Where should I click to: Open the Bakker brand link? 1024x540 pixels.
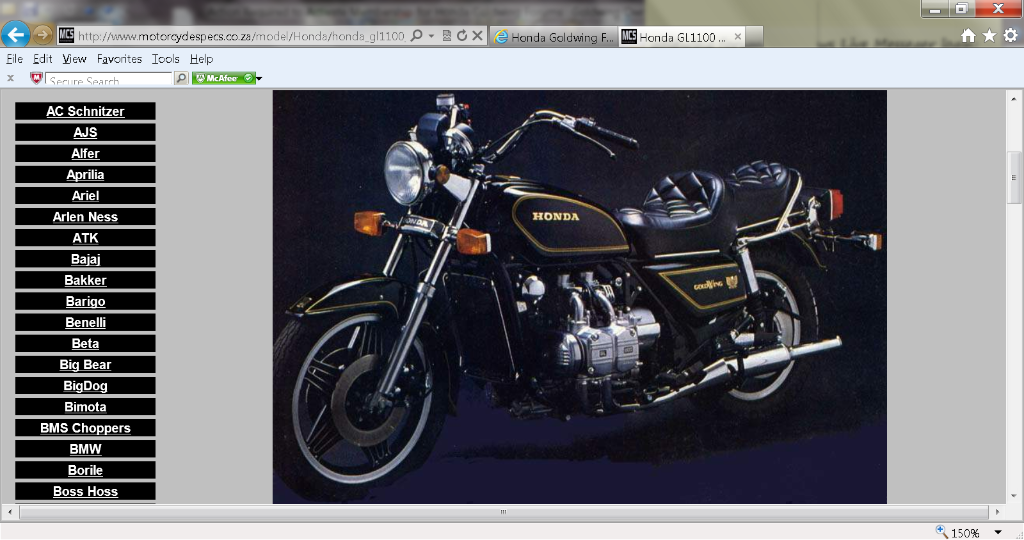(86, 280)
